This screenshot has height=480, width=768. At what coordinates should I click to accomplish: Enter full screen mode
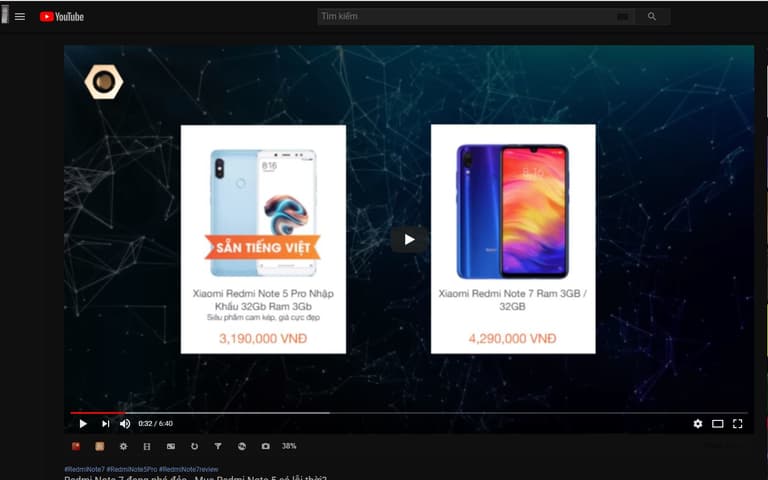pos(738,424)
